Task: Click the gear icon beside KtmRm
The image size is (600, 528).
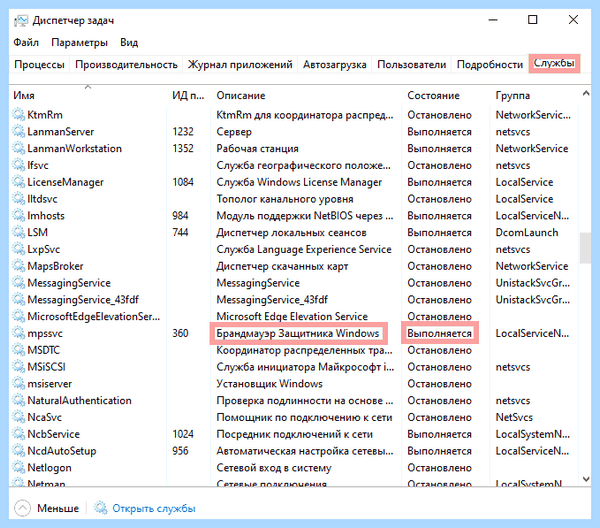Action: [x=18, y=114]
